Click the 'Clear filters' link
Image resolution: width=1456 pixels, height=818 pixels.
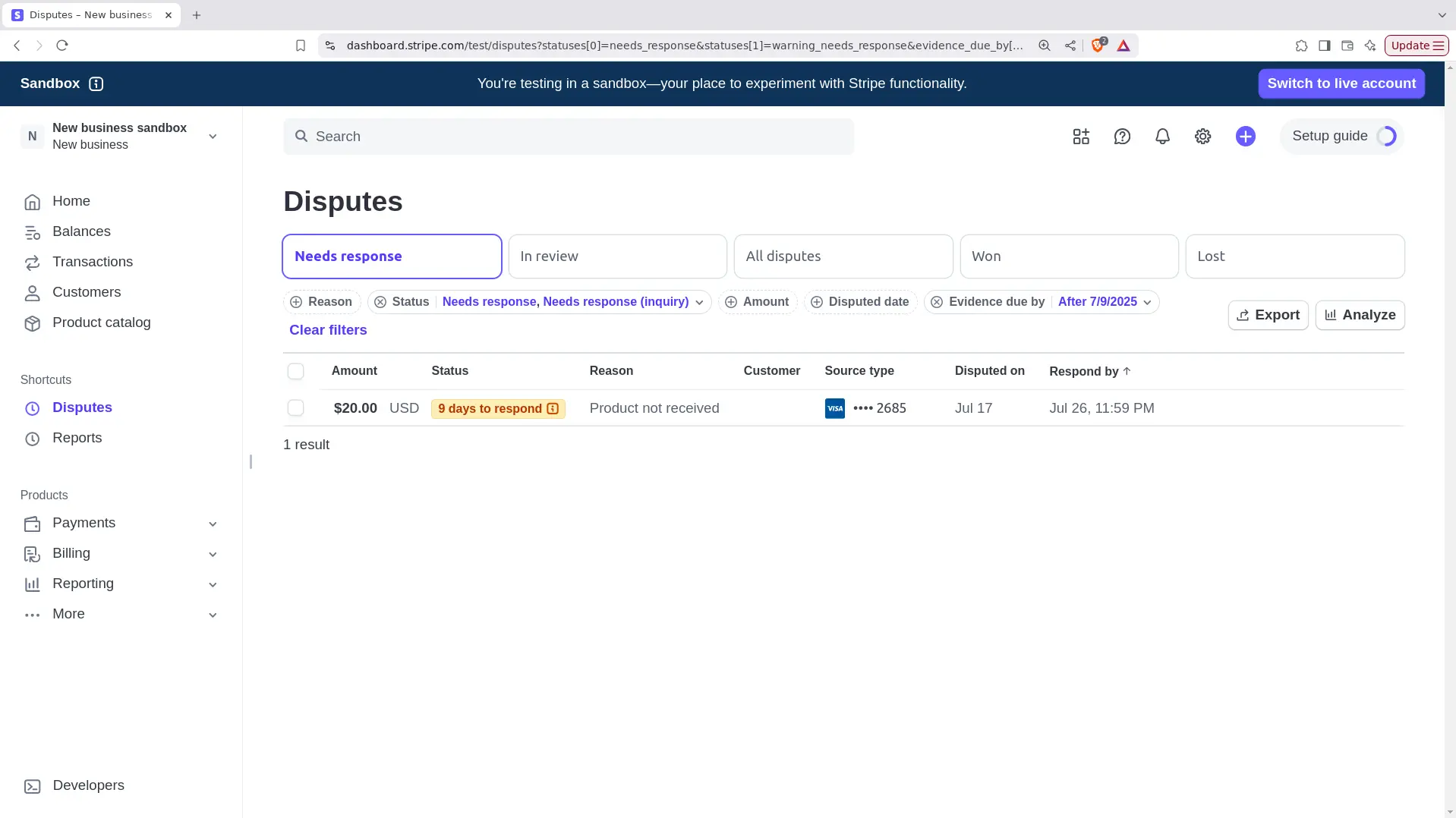click(327, 330)
